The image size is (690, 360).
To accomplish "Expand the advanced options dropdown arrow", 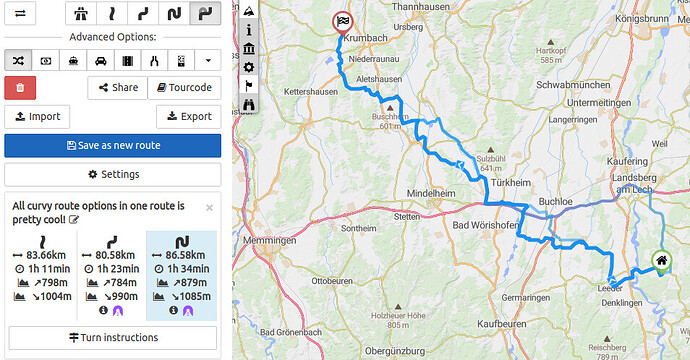I will tap(208, 60).
